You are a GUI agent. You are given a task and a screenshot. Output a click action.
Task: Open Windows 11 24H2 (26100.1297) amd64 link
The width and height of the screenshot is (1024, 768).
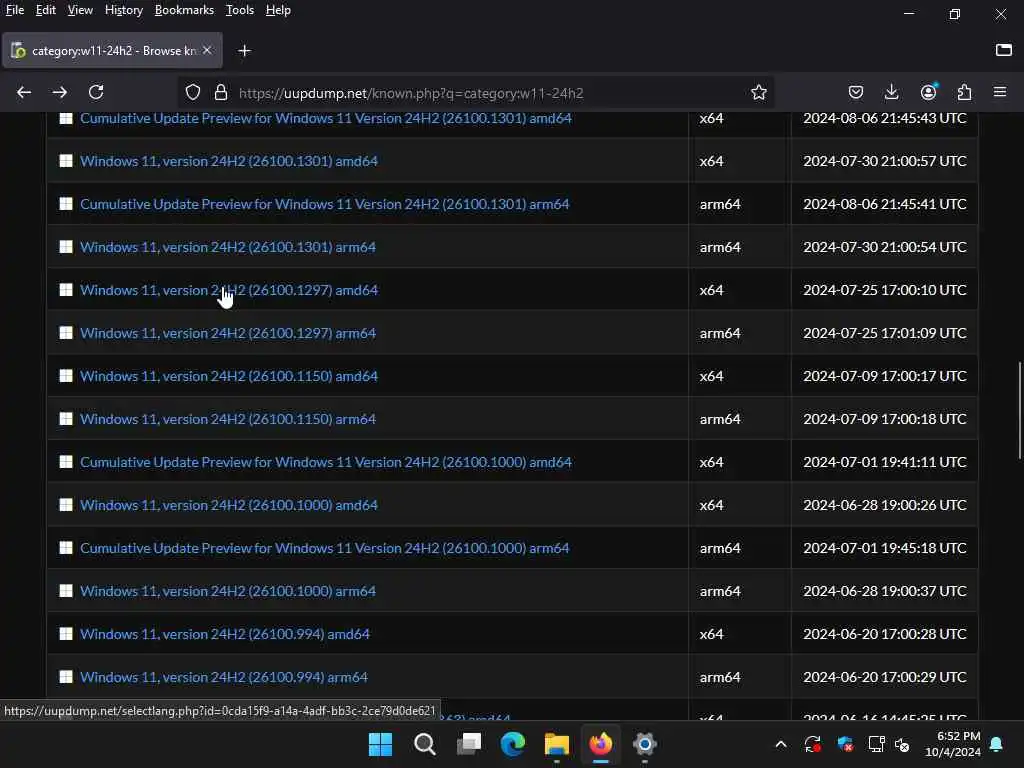tap(229, 290)
